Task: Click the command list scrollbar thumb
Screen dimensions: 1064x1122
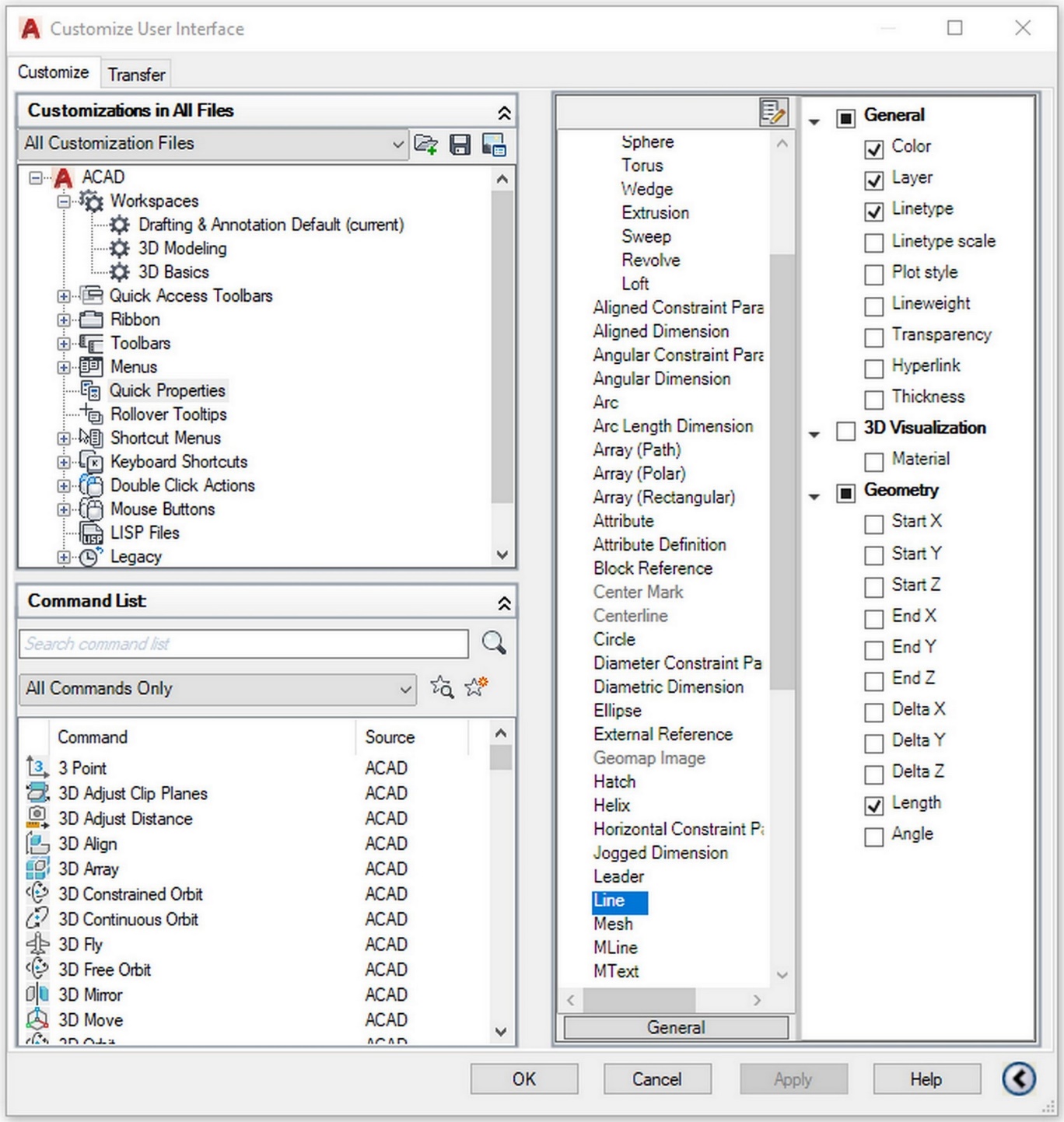Action: coord(501,757)
